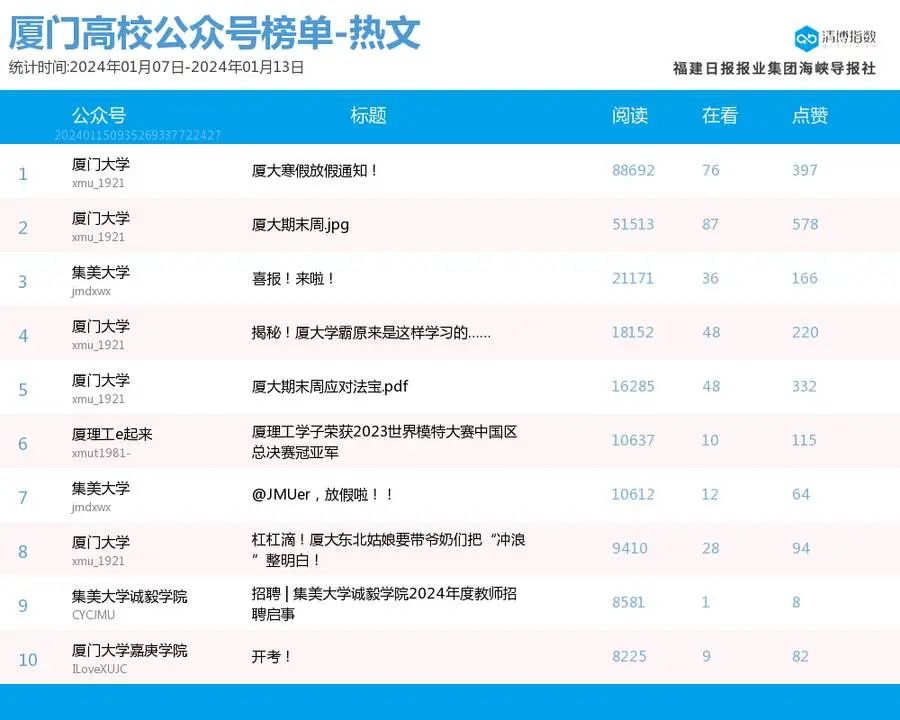Click 在看 value 76
The image size is (900, 720).
(711, 170)
